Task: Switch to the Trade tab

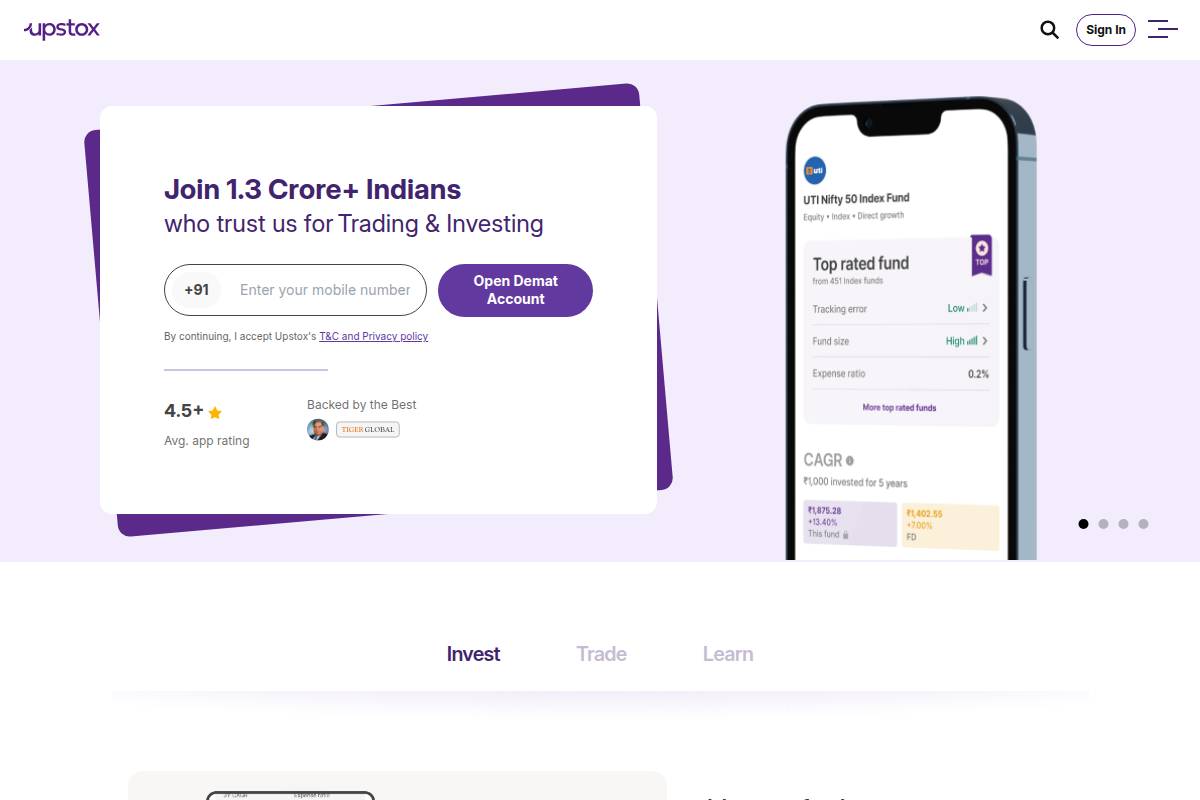Action: point(601,654)
